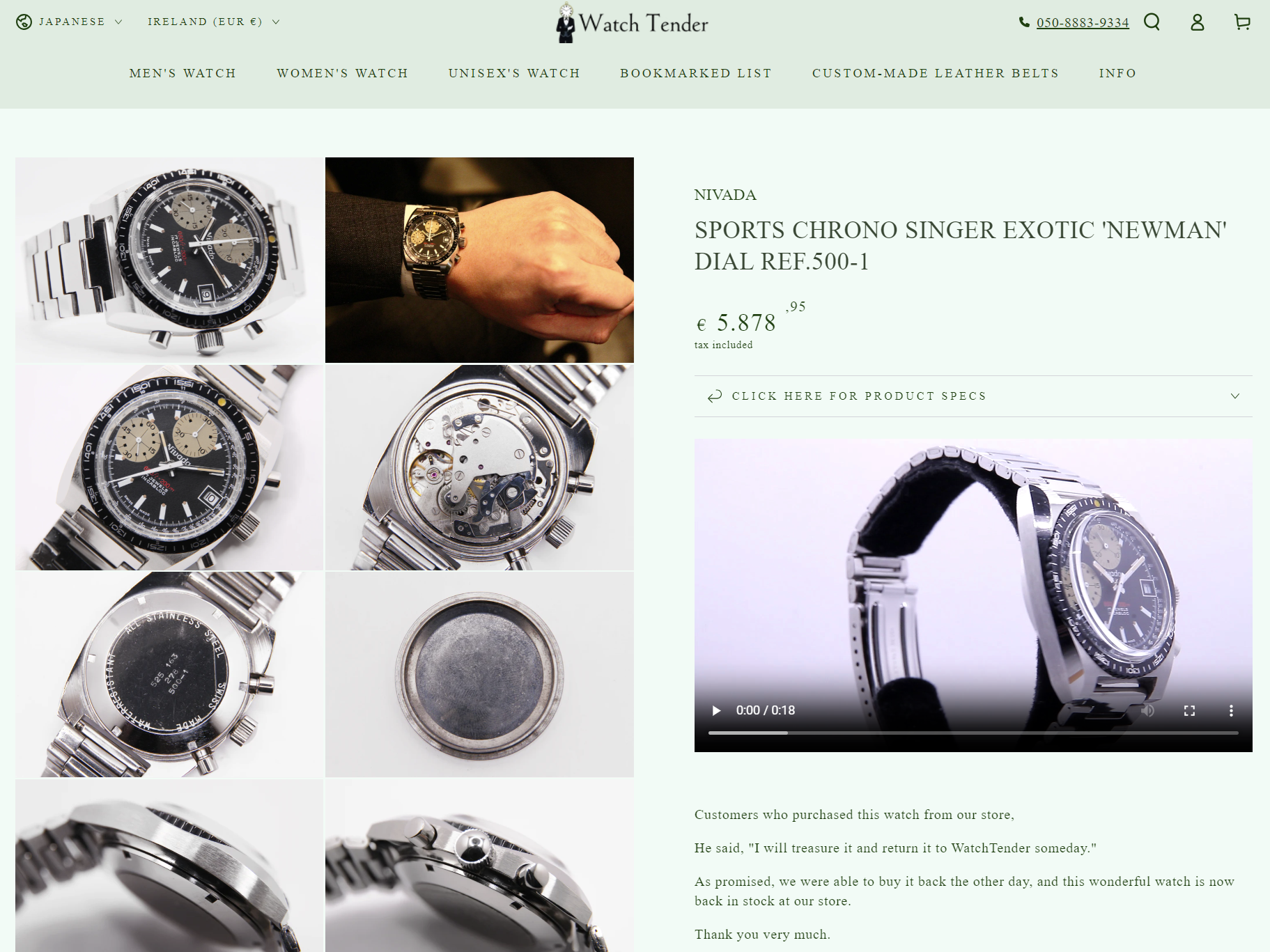The height and width of the screenshot is (952, 1270).
Task: Call the 050-8883-9334 phone link
Action: pyautogui.click(x=1082, y=22)
